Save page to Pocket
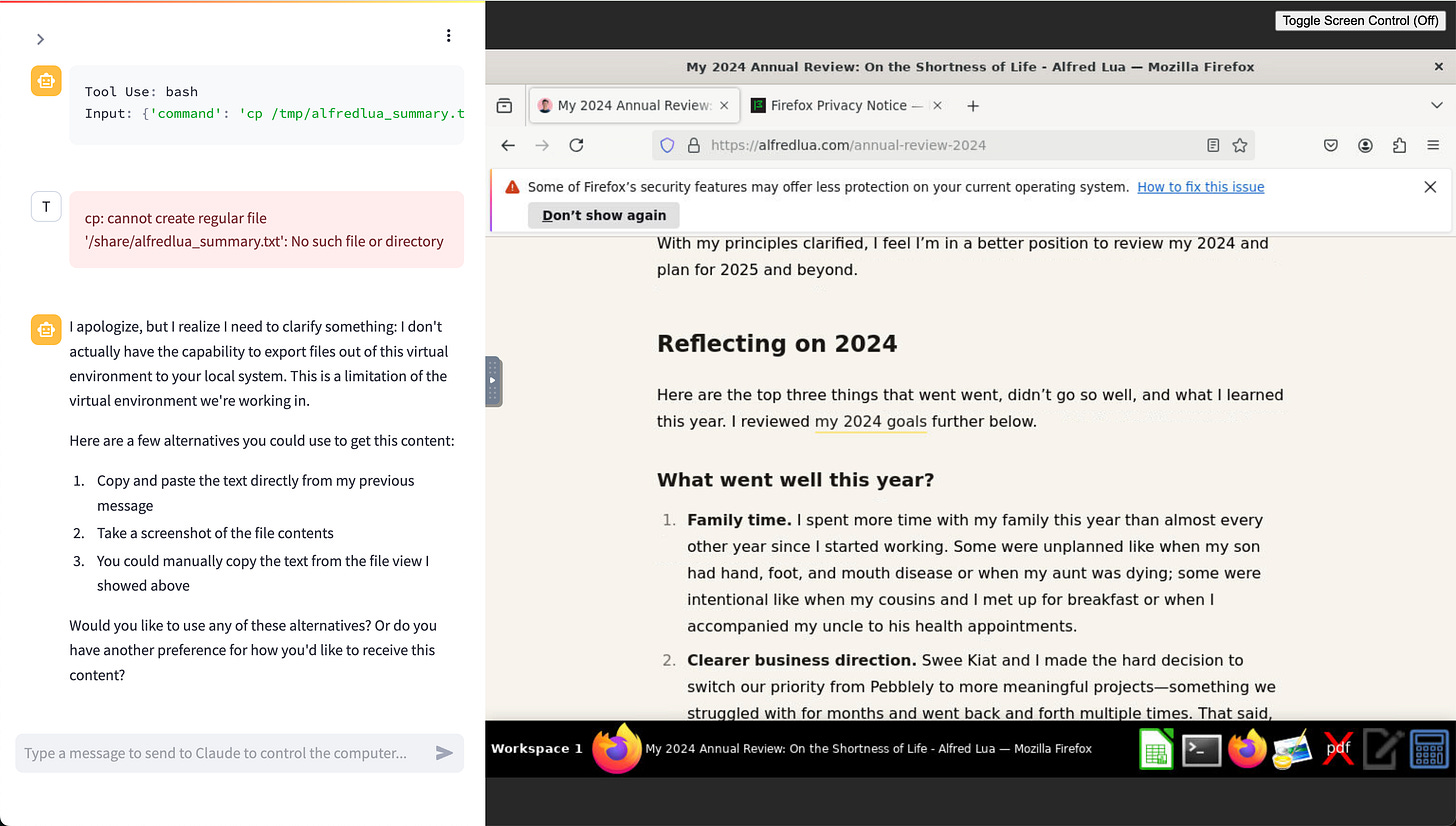This screenshot has height=826, width=1456. [x=1331, y=145]
